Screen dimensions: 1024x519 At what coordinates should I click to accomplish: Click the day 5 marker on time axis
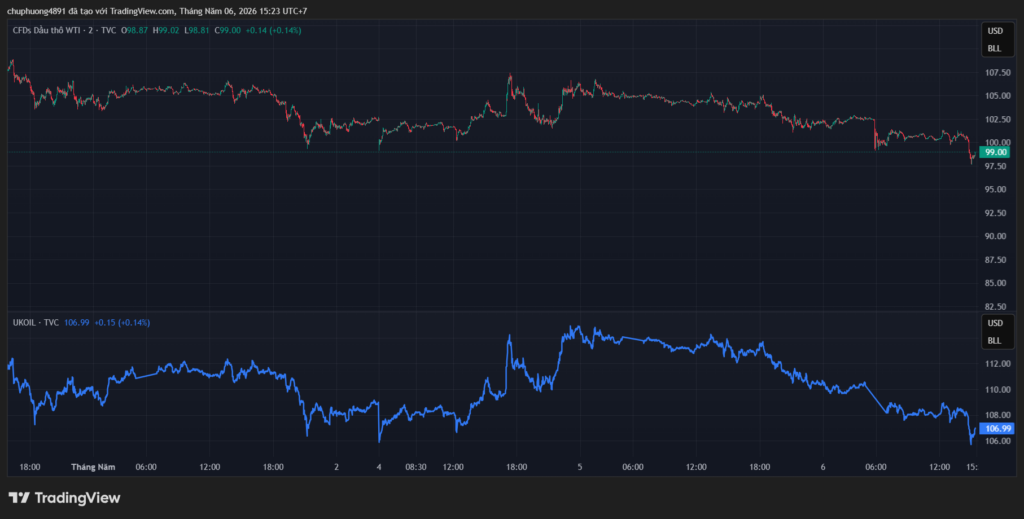pyautogui.click(x=580, y=467)
